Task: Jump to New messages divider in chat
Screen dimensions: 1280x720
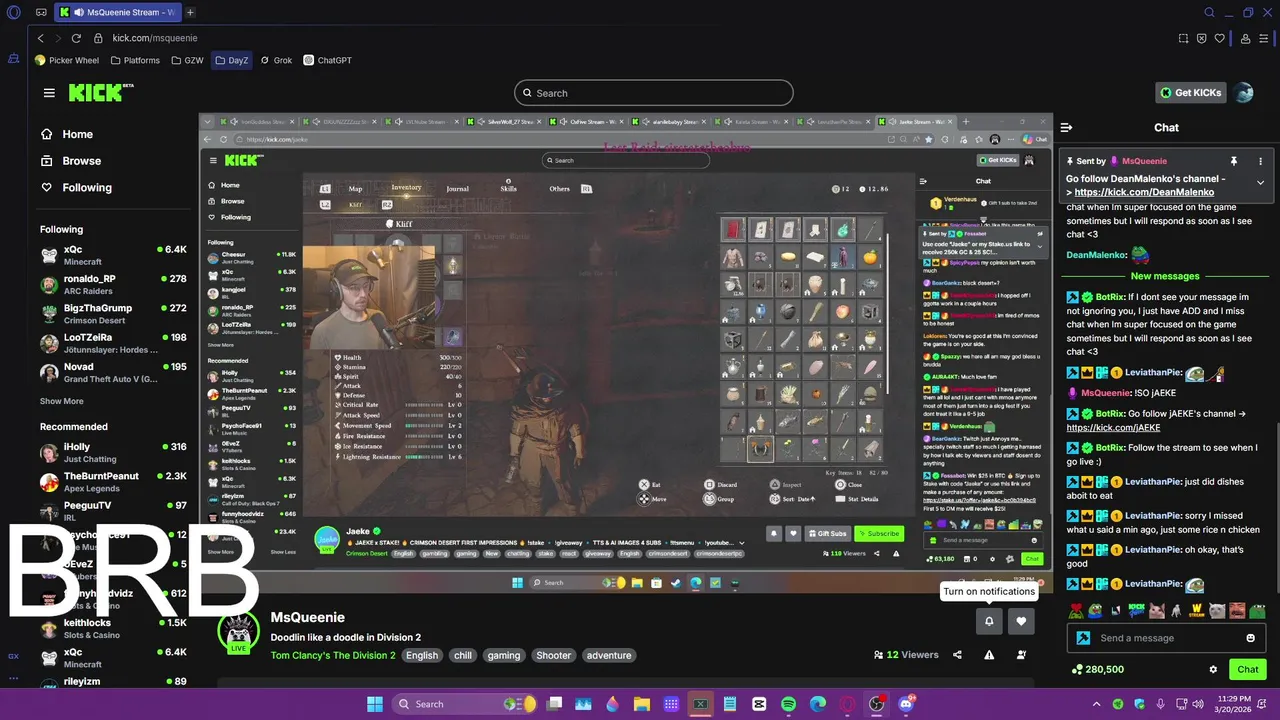Action: [1165, 276]
